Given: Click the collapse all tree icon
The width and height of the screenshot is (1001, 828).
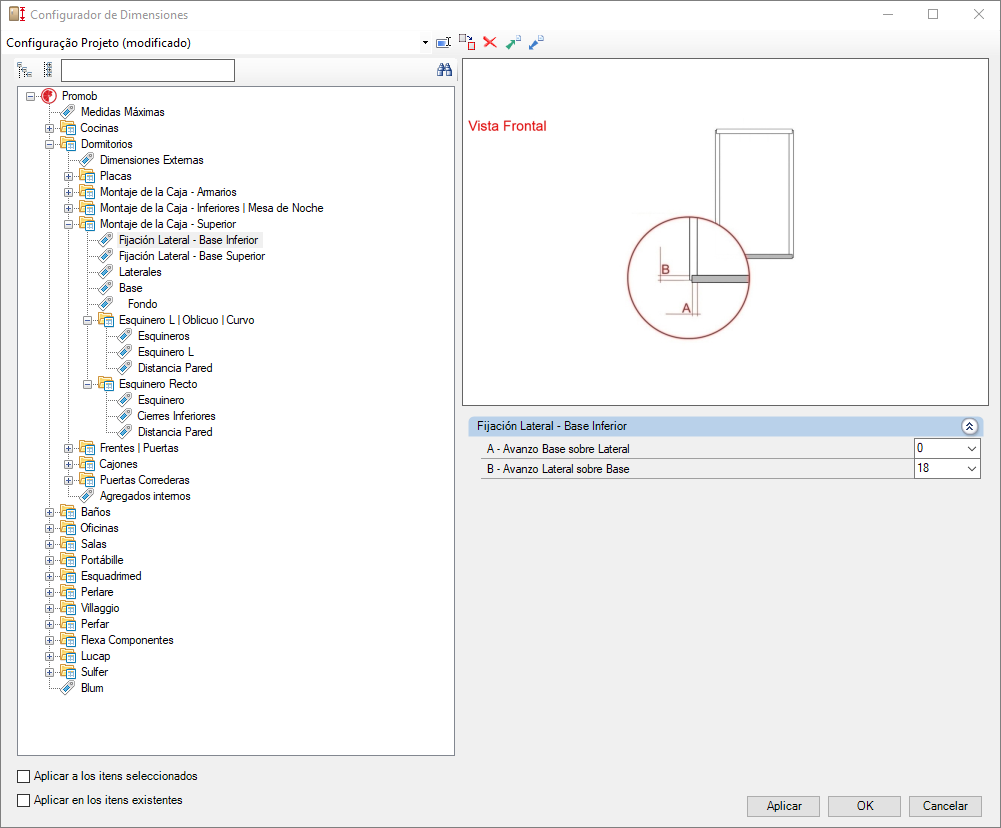Looking at the screenshot, I should point(47,70).
